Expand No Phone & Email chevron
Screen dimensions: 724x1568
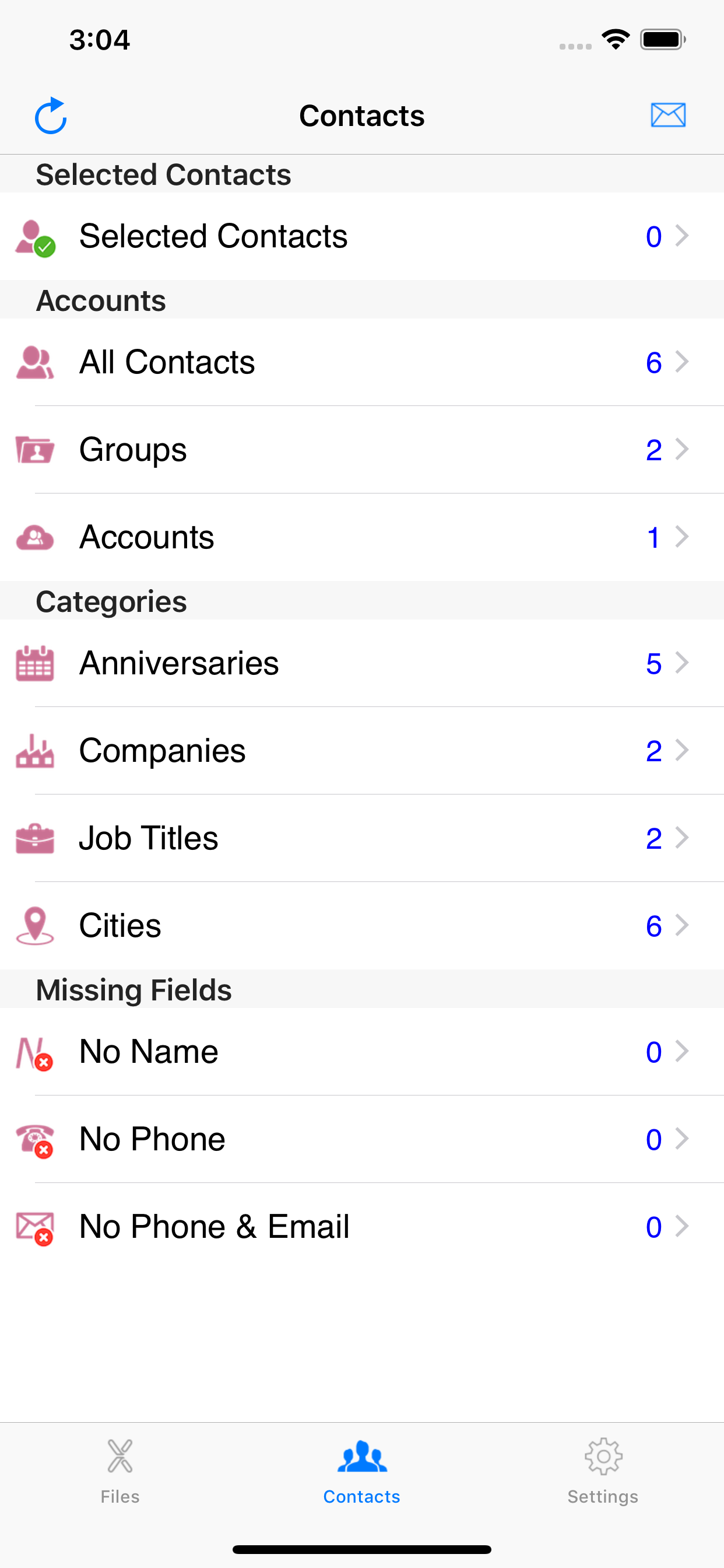coord(682,1227)
